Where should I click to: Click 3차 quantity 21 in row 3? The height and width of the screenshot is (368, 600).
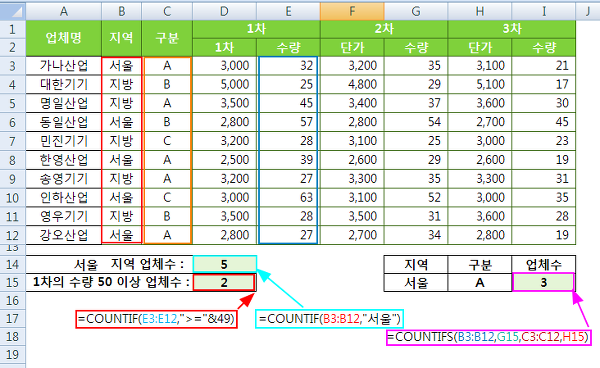click(544, 66)
